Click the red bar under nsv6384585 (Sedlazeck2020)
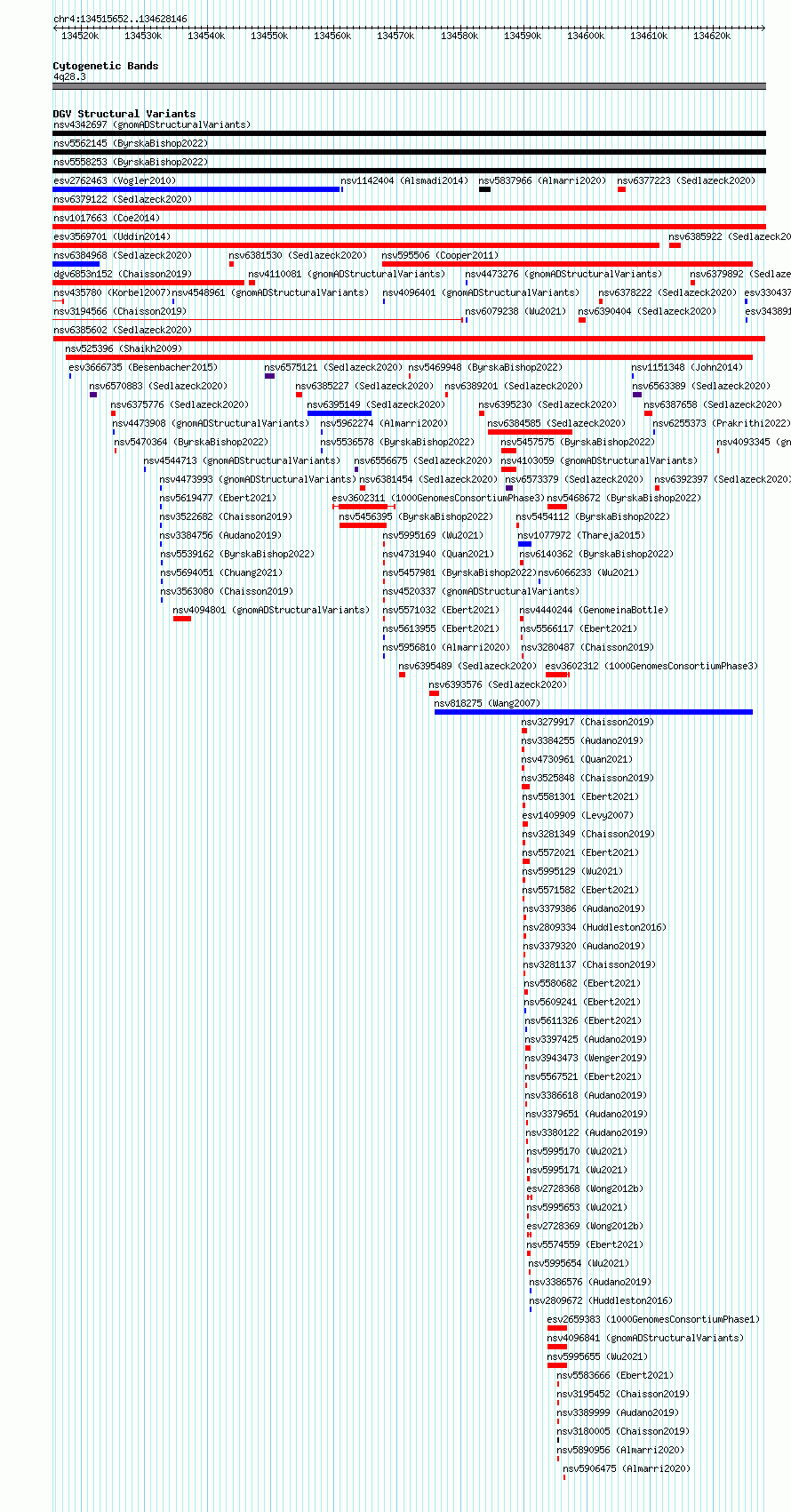 click(530, 431)
